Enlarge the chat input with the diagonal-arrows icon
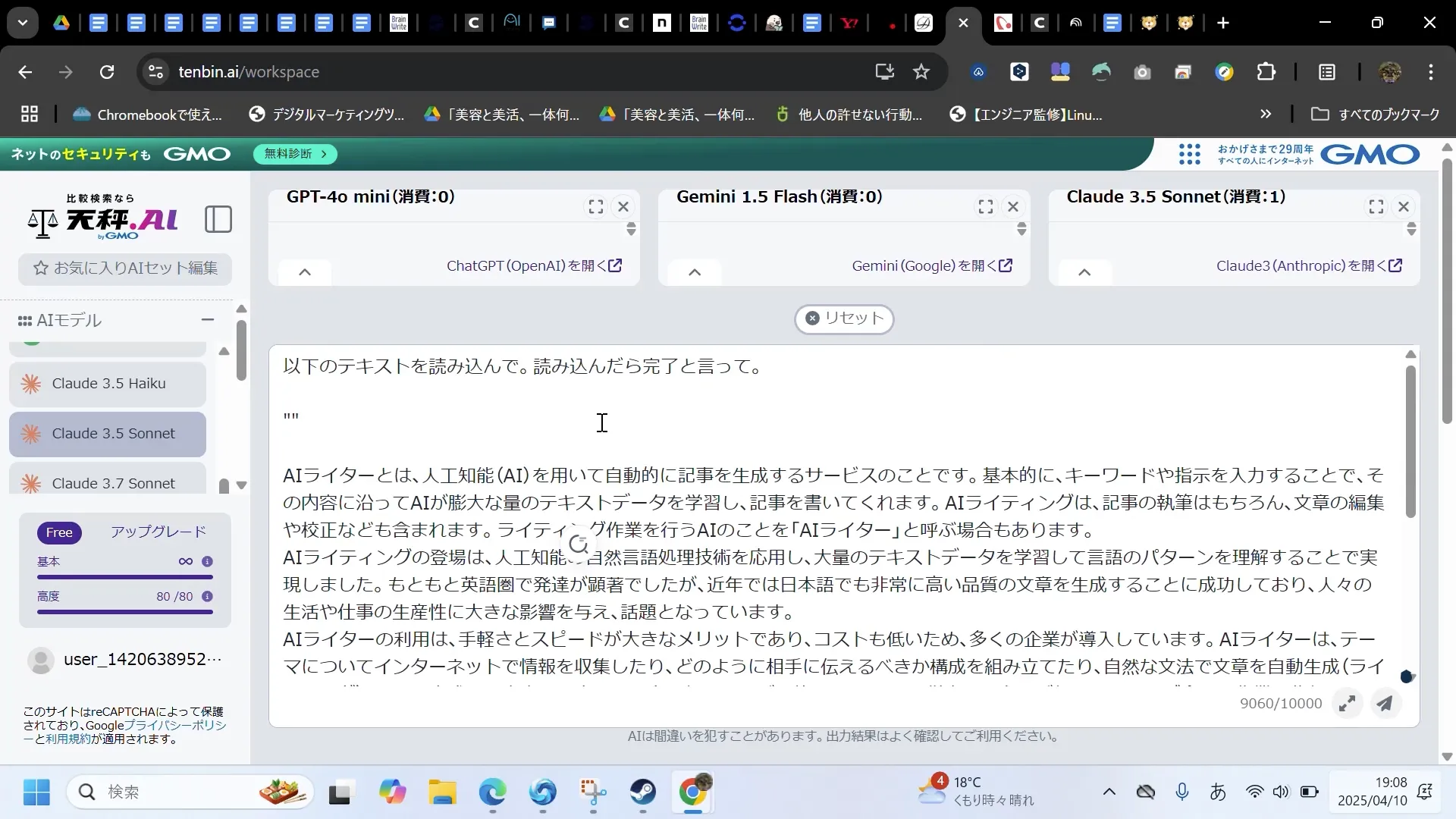1456x819 pixels. coord(1348,704)
